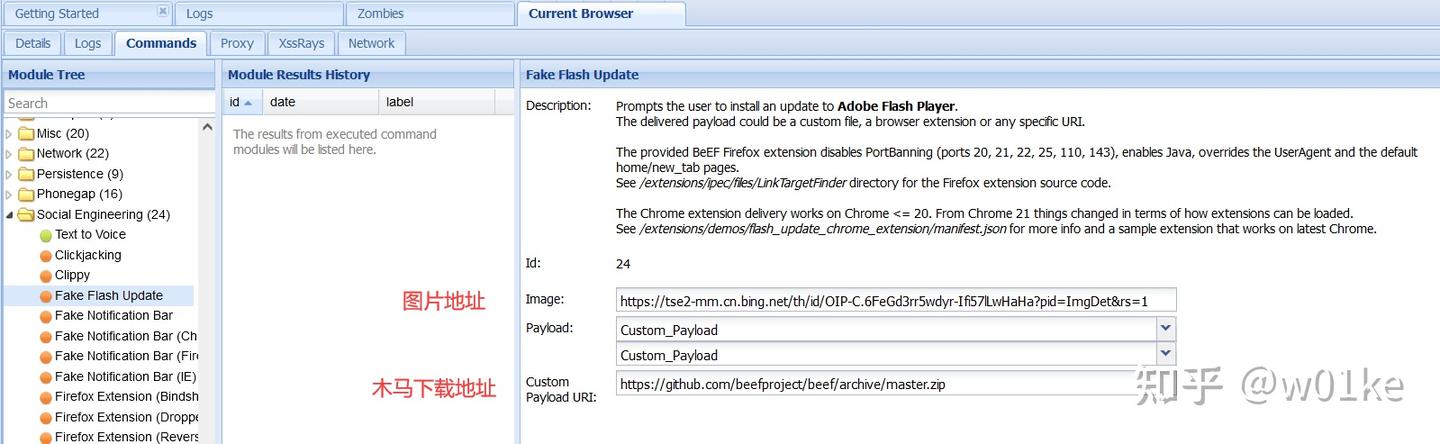This screenshot has width=1440, height=444.
Task: Click the orange Clippy module icon
Action: [x=45, y=276]
